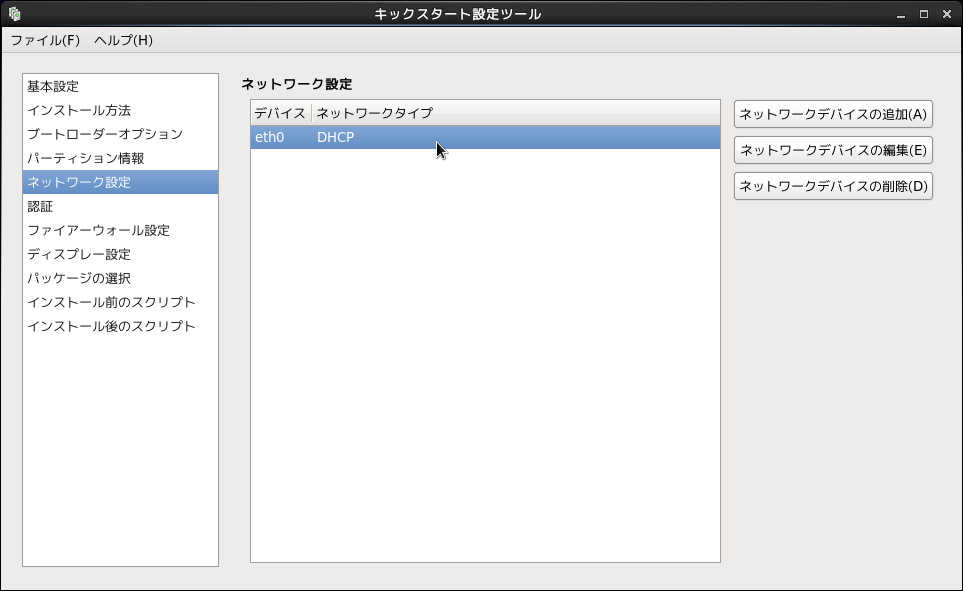Go to ファイアーウォール設定 section
The height and width of the screenshot is (591, 963).
click(99, 230)
